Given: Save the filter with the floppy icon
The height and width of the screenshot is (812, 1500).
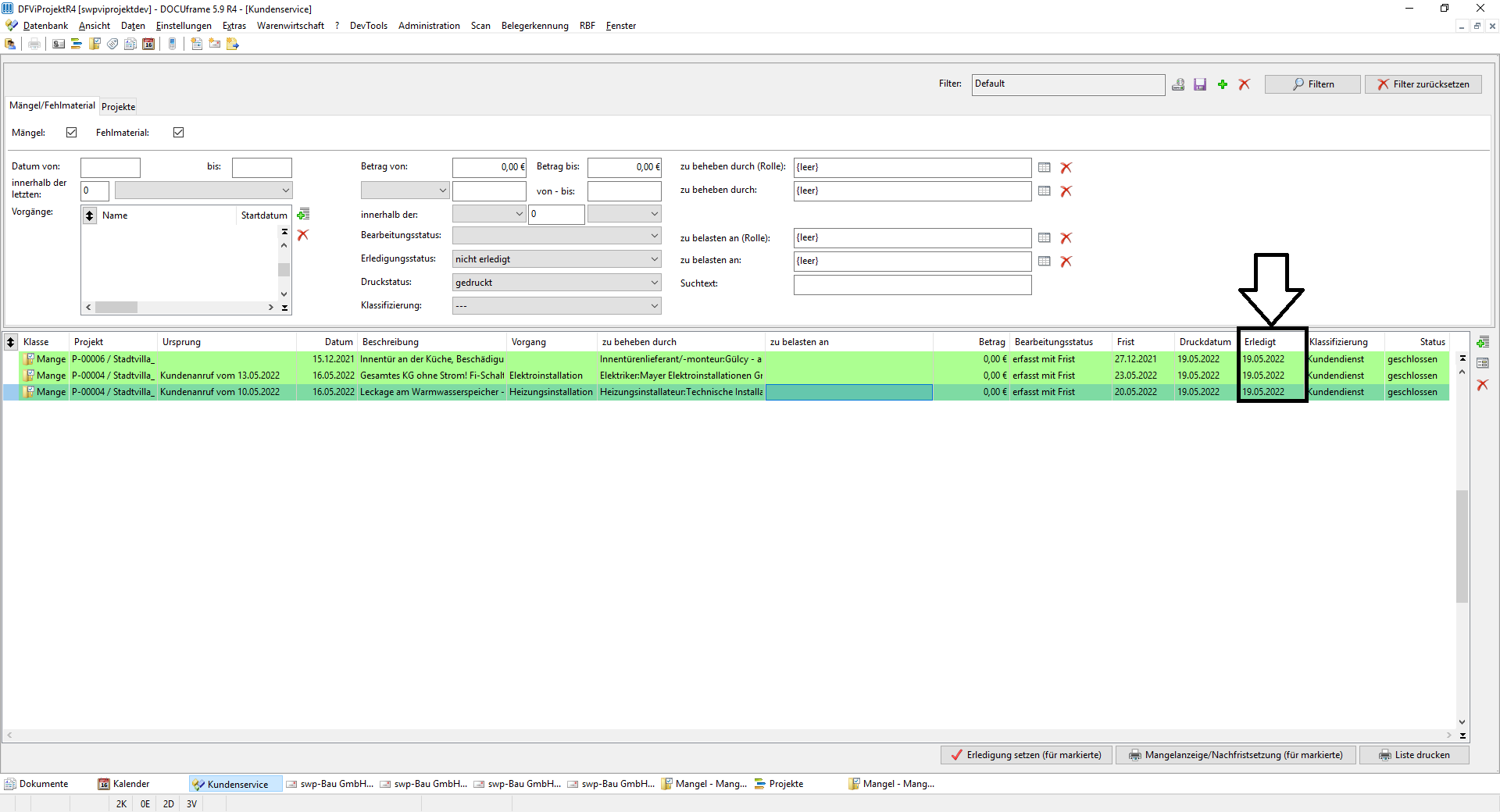Looking at the screenshot, I should click(x=1200, y=84).
